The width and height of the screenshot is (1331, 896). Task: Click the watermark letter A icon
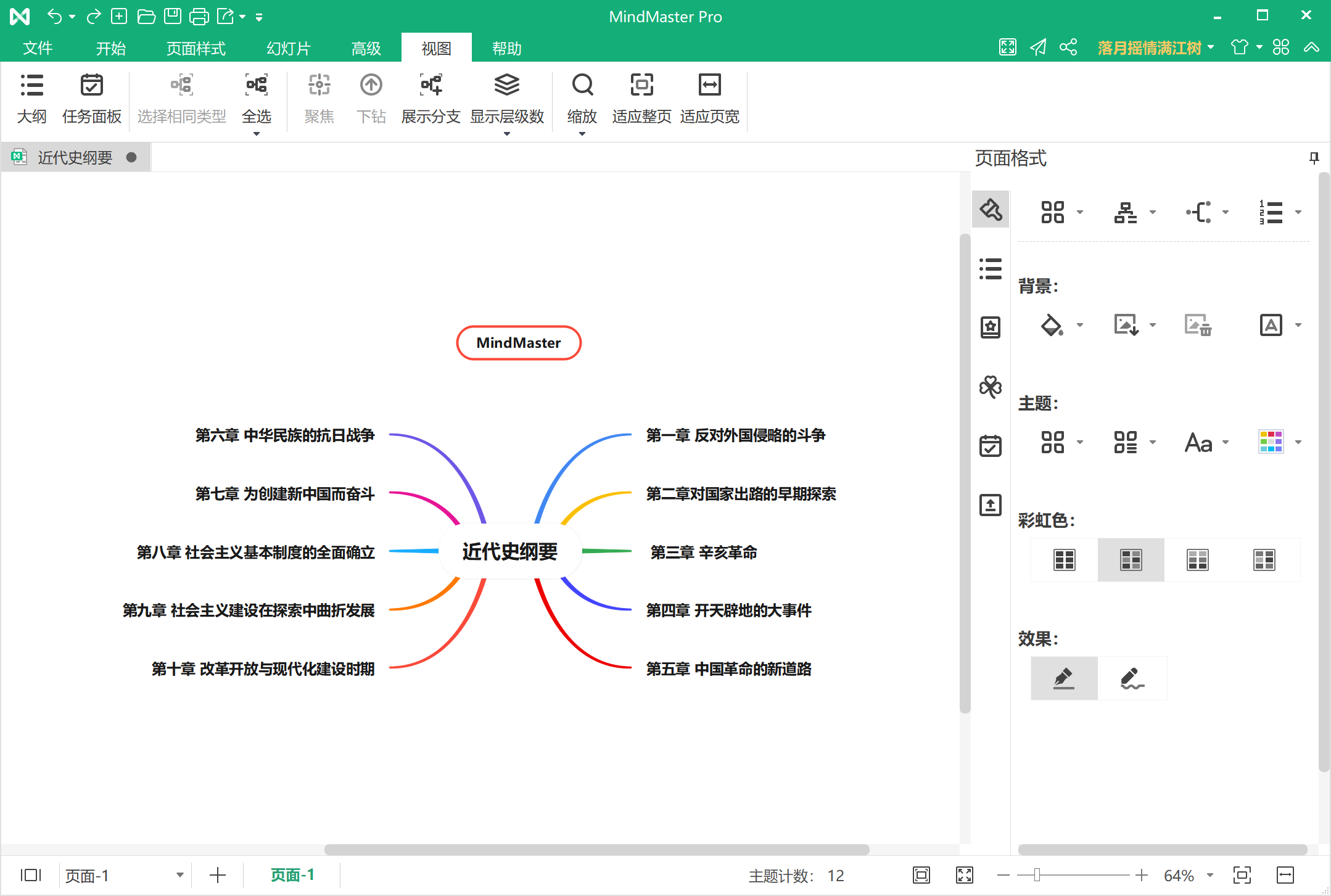[x=1271, y=325]
